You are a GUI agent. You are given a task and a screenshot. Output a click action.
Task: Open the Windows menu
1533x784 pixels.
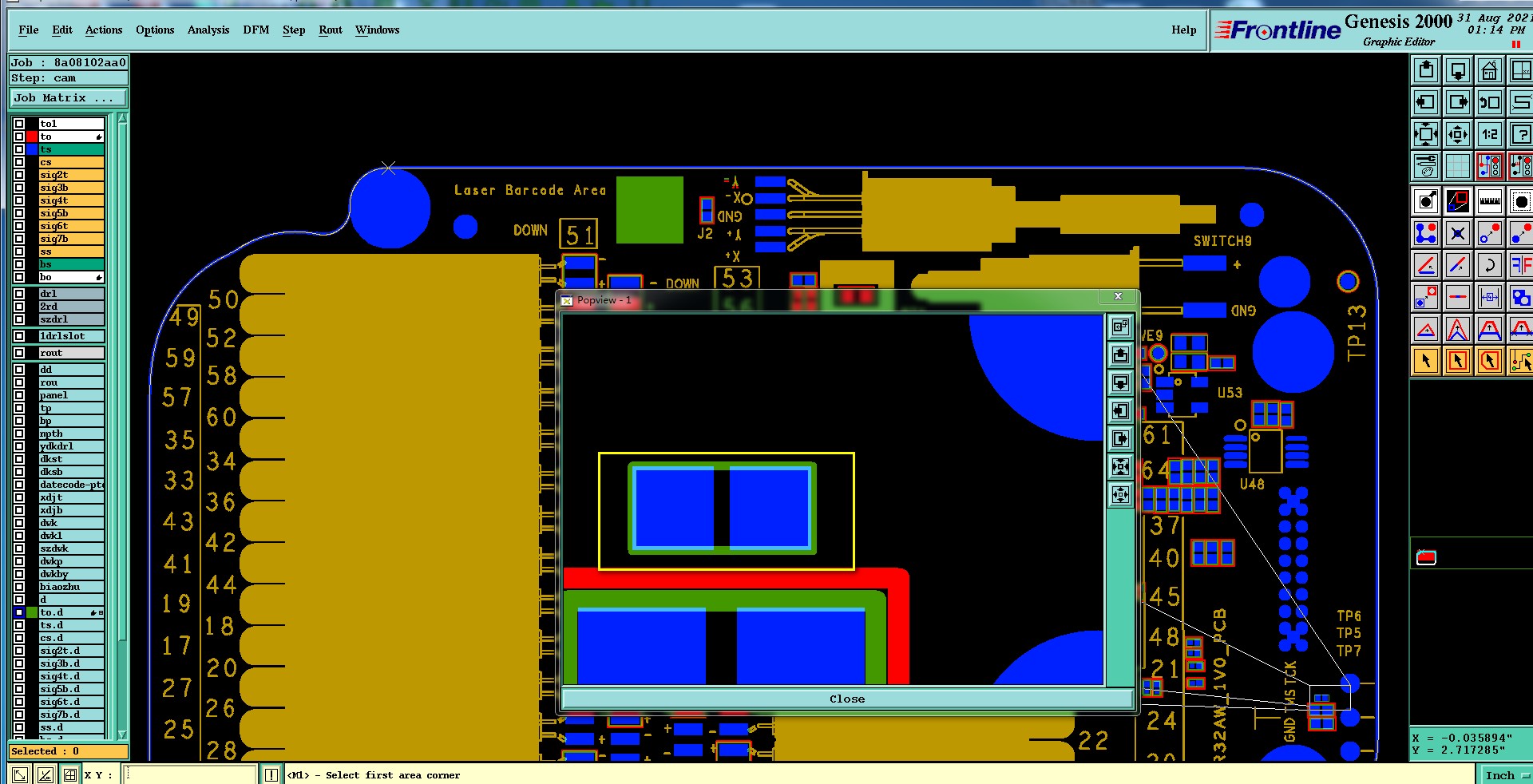point(377,30)
